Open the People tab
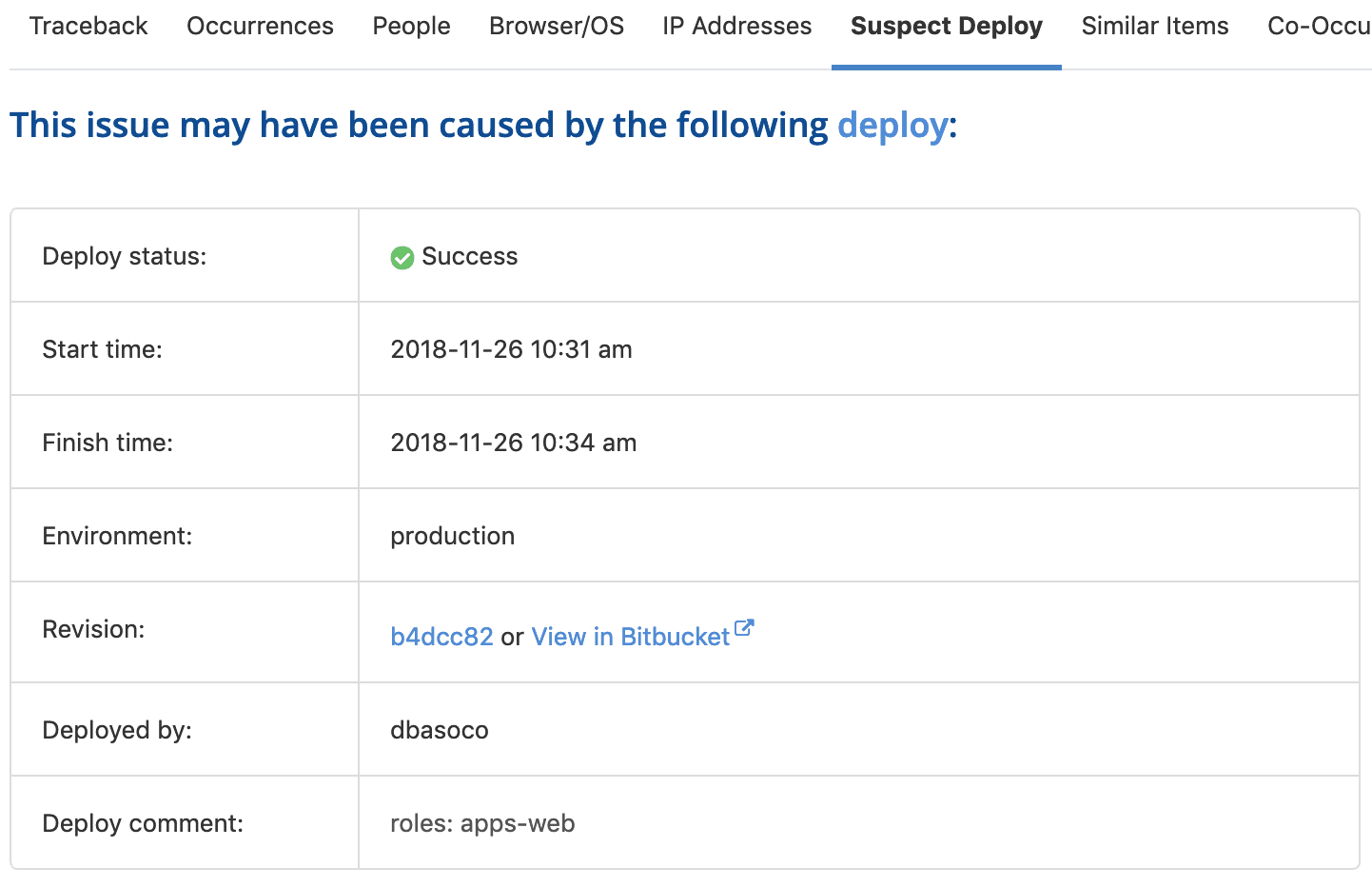 411,26
